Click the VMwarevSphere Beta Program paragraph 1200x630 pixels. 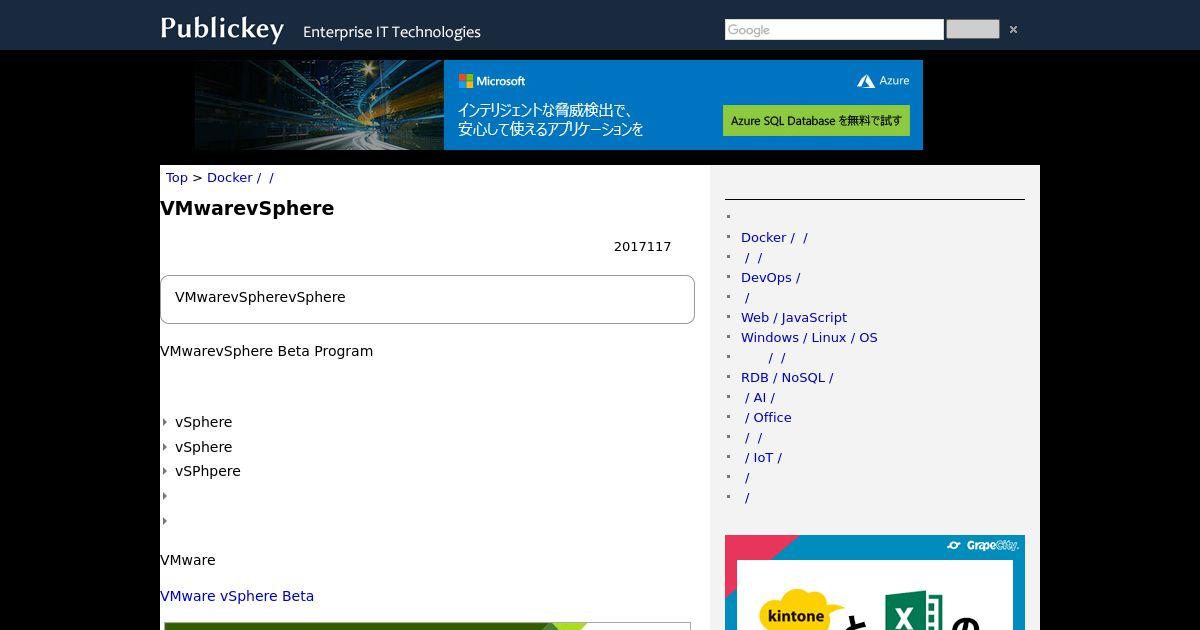coord(267,351)
